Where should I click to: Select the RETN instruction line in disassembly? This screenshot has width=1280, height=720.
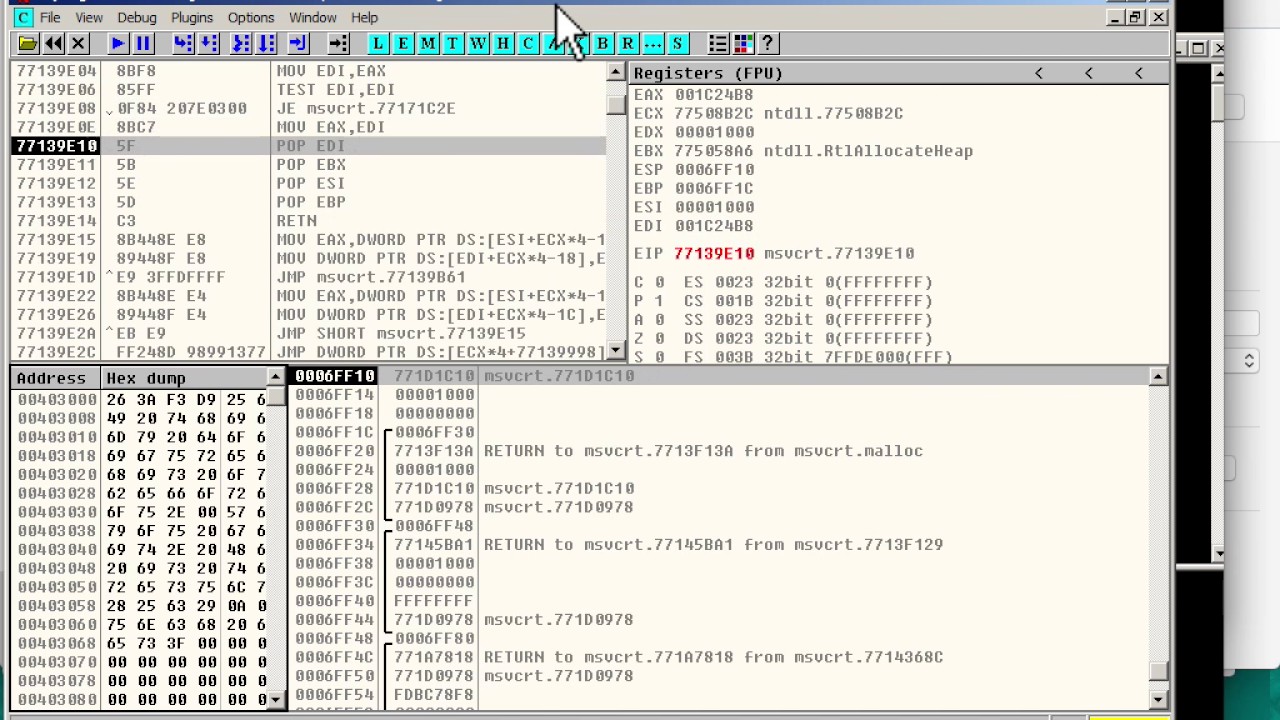point(308,221)
